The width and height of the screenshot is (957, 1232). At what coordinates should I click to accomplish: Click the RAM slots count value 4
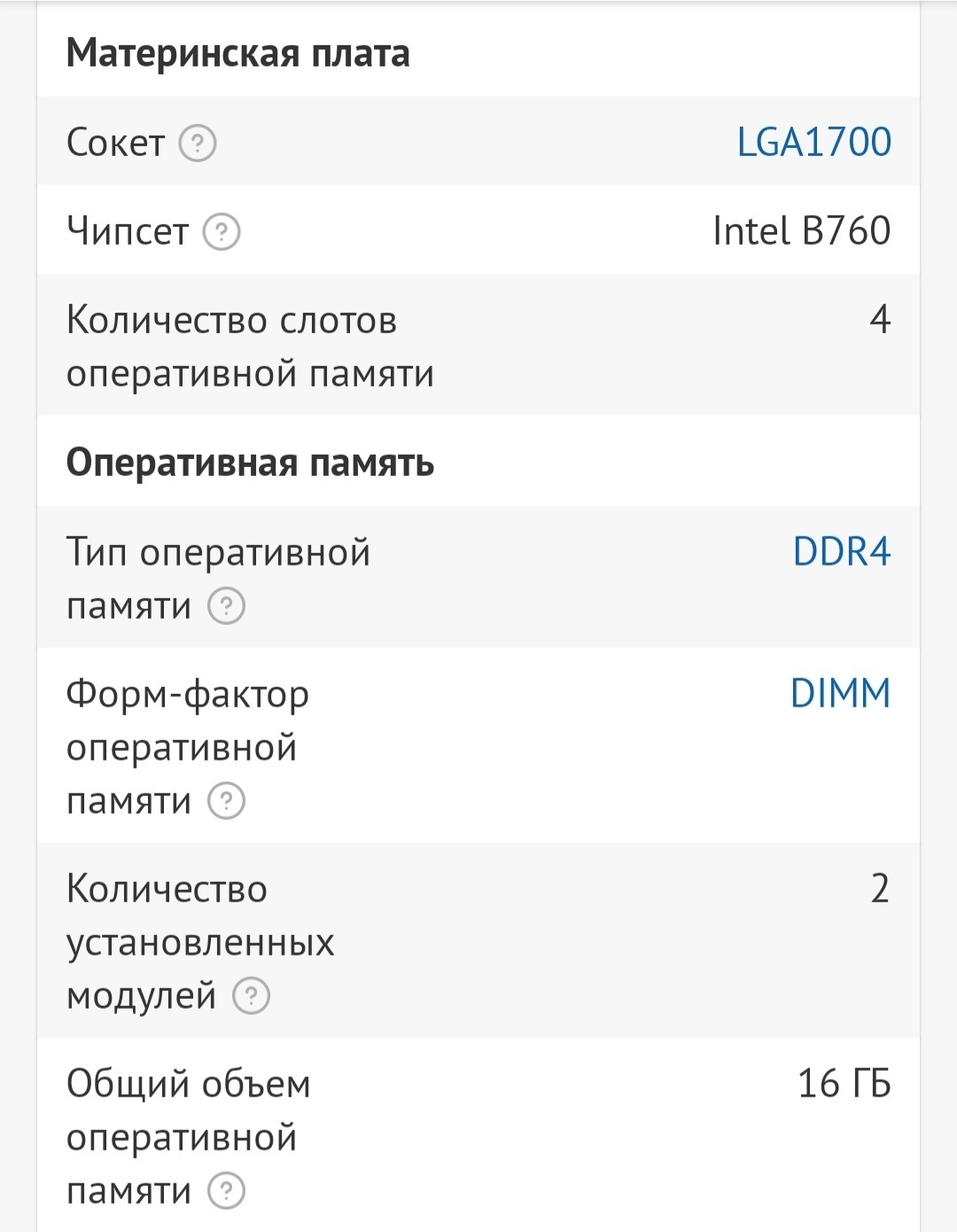(x=879, y=320)
